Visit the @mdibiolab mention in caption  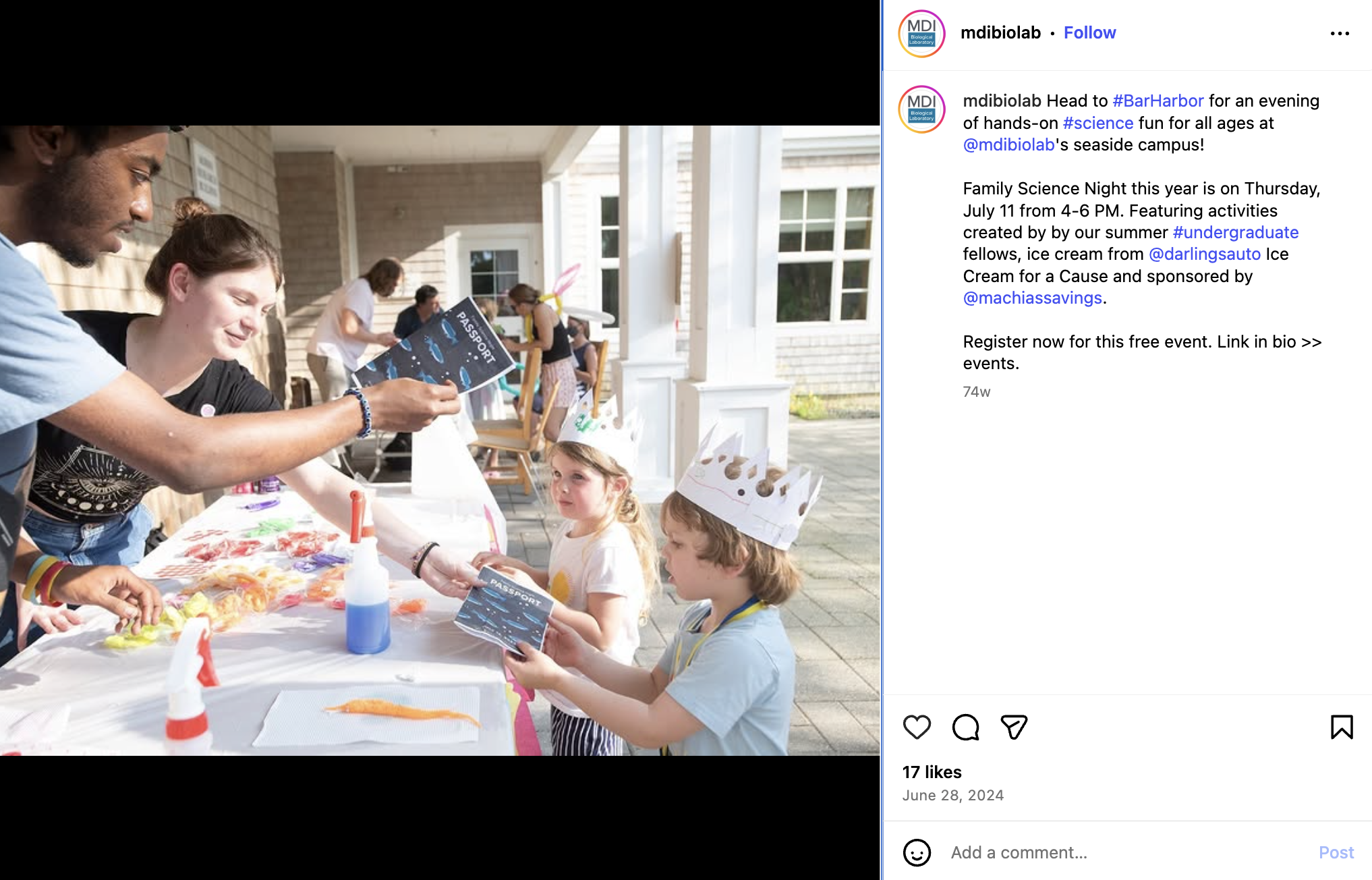click(x=1009, y=144)
